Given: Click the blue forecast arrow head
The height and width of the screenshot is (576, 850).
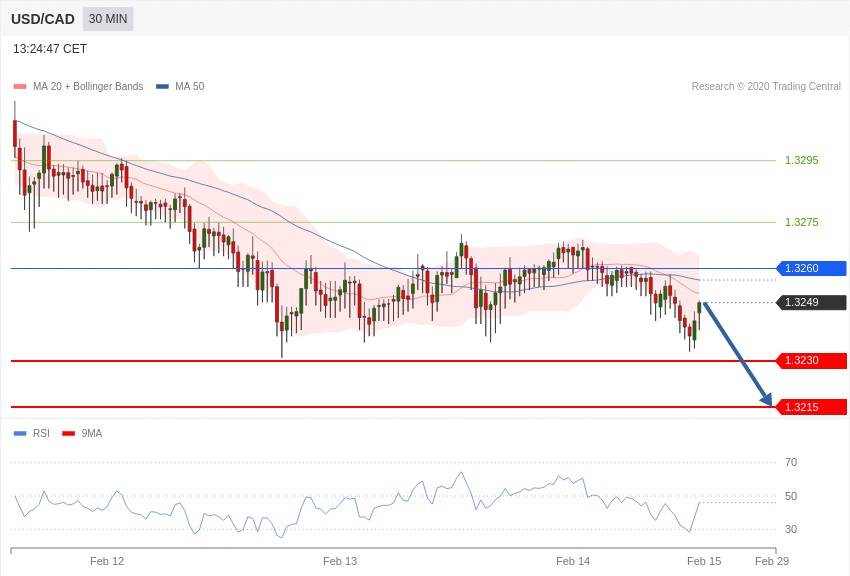Looking at the screenshot, I should coord(766,399).
